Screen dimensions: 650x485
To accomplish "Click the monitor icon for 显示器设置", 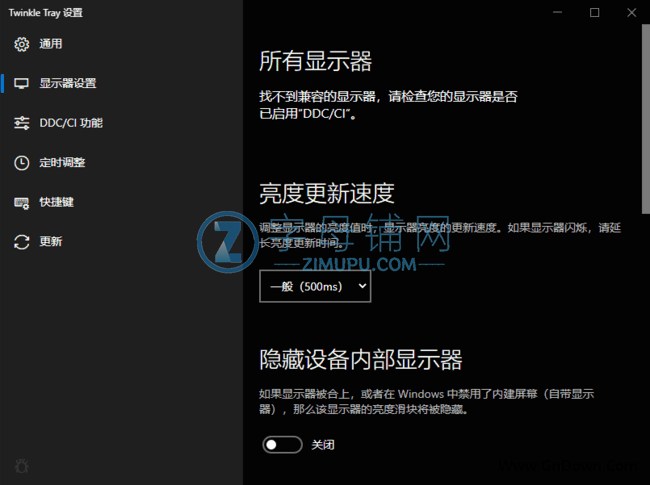I will tap(22, 83).
